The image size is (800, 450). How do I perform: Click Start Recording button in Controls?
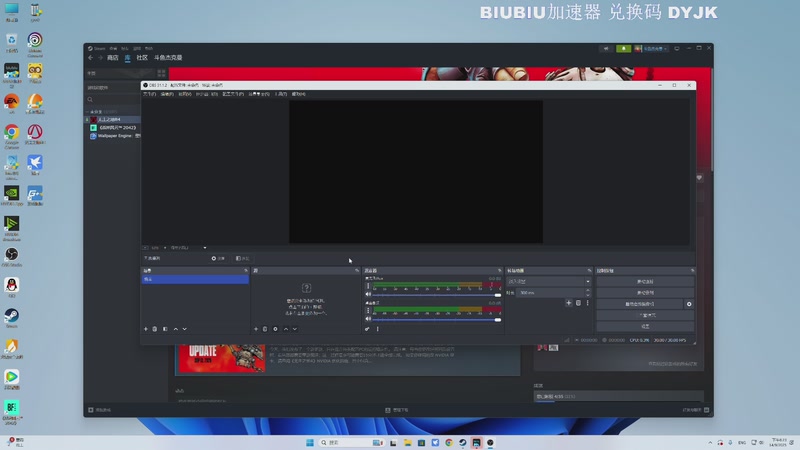point(645,293)
